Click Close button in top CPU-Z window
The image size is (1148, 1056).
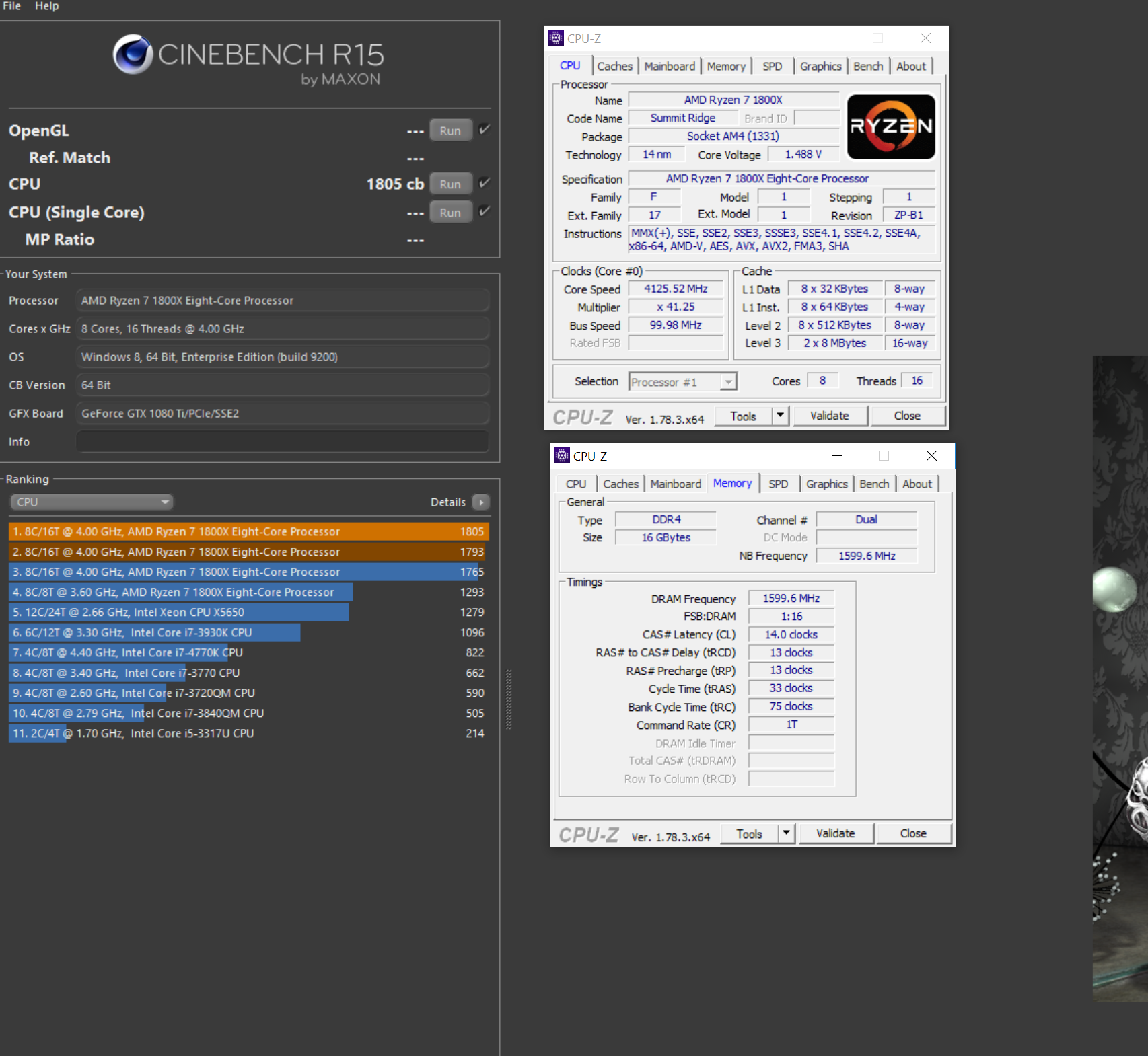tap(908, 416)
